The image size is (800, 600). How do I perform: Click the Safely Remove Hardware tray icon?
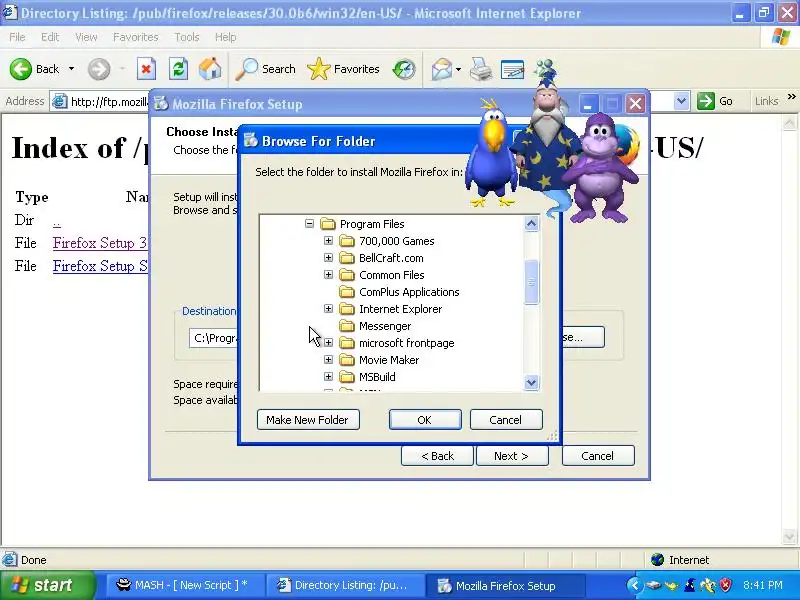tap(654, 585)
